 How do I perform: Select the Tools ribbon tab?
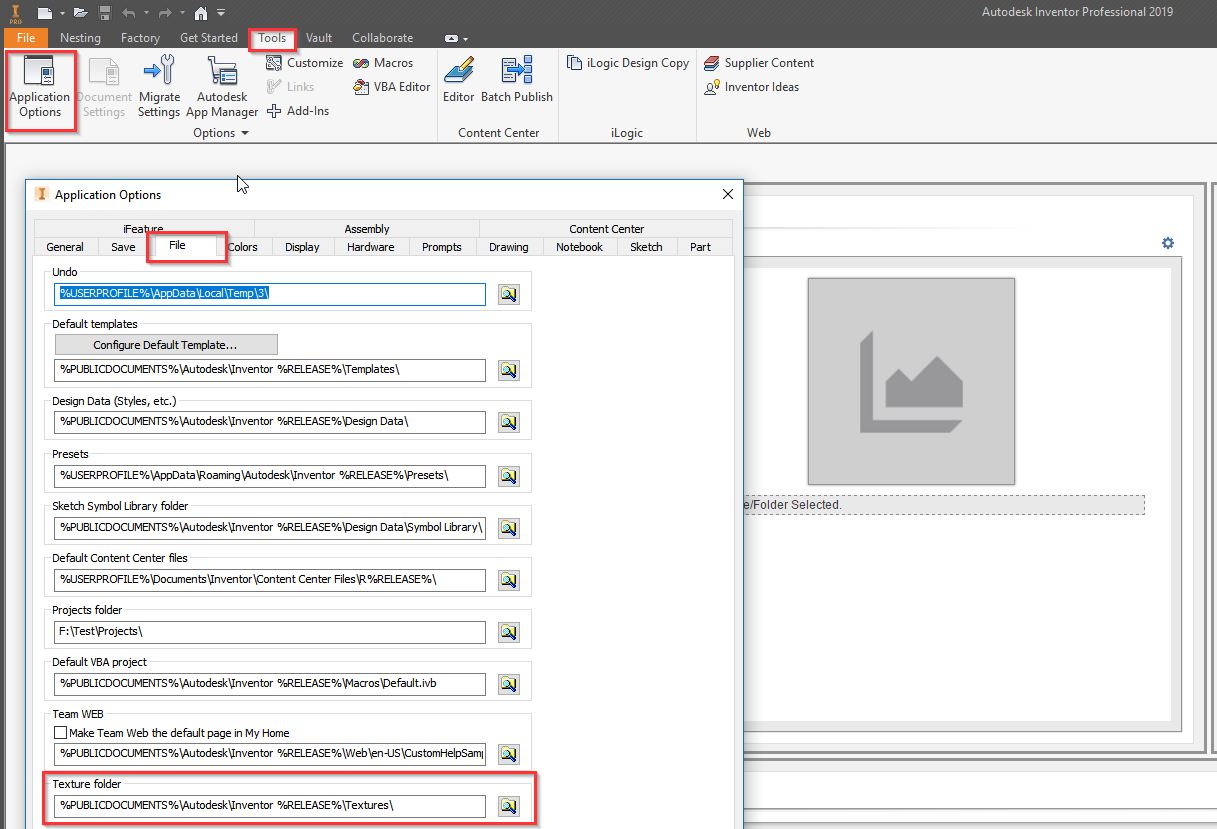click(x=272, y=38)
